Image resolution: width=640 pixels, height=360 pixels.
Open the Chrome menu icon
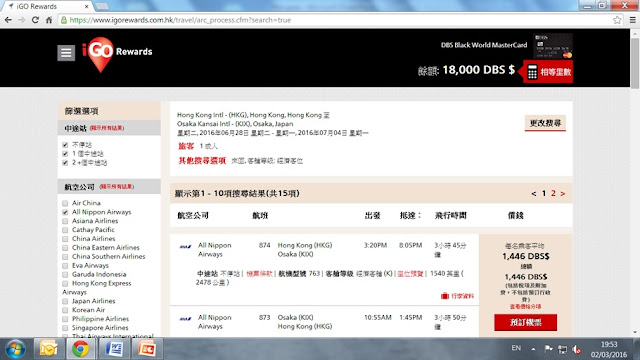tap(632, 20)
